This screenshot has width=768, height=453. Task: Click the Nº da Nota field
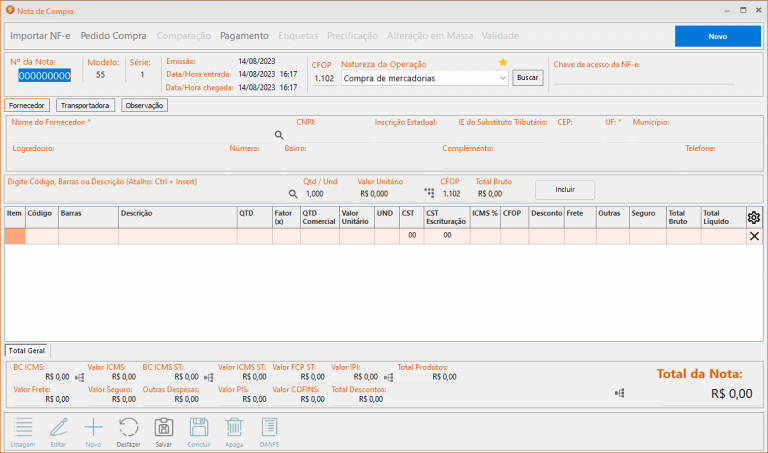click(45, 76)
